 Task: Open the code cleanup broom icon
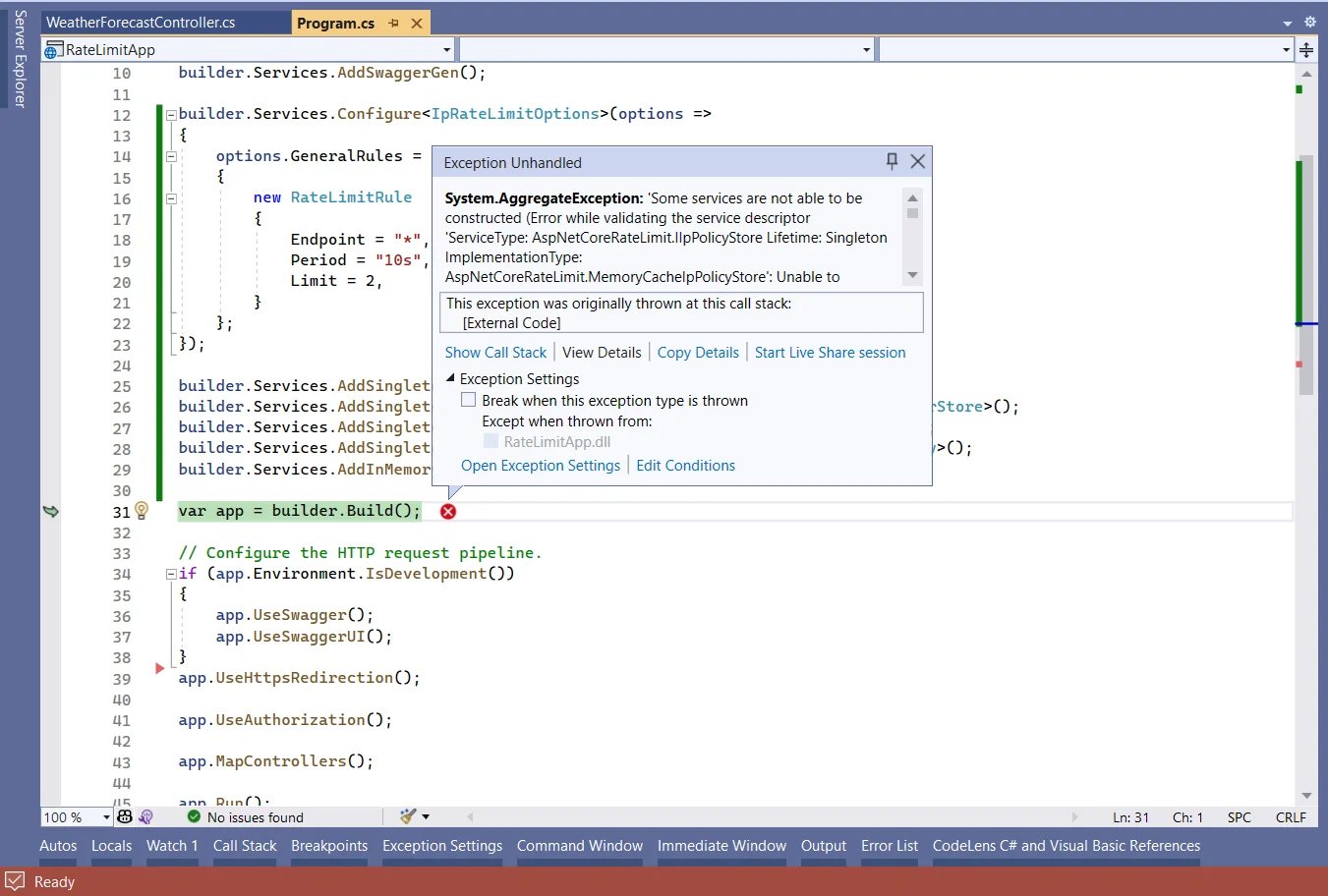pyautogui.click(x=408, y=816)
